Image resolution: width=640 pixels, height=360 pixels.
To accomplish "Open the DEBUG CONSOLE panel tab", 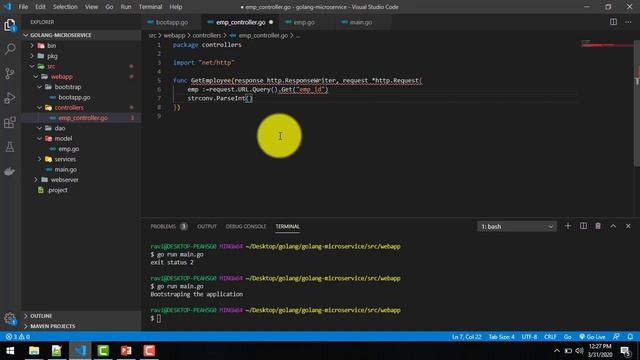I will 246,227.
